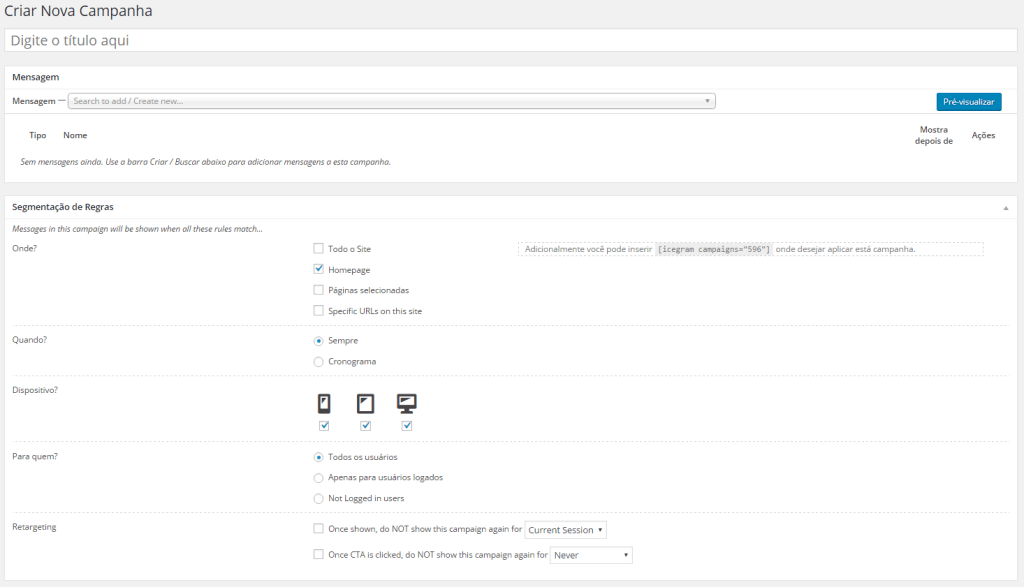Enable the Todo o Site option
This screenshot has width=1024, height=587.
[x=318, y=248]
